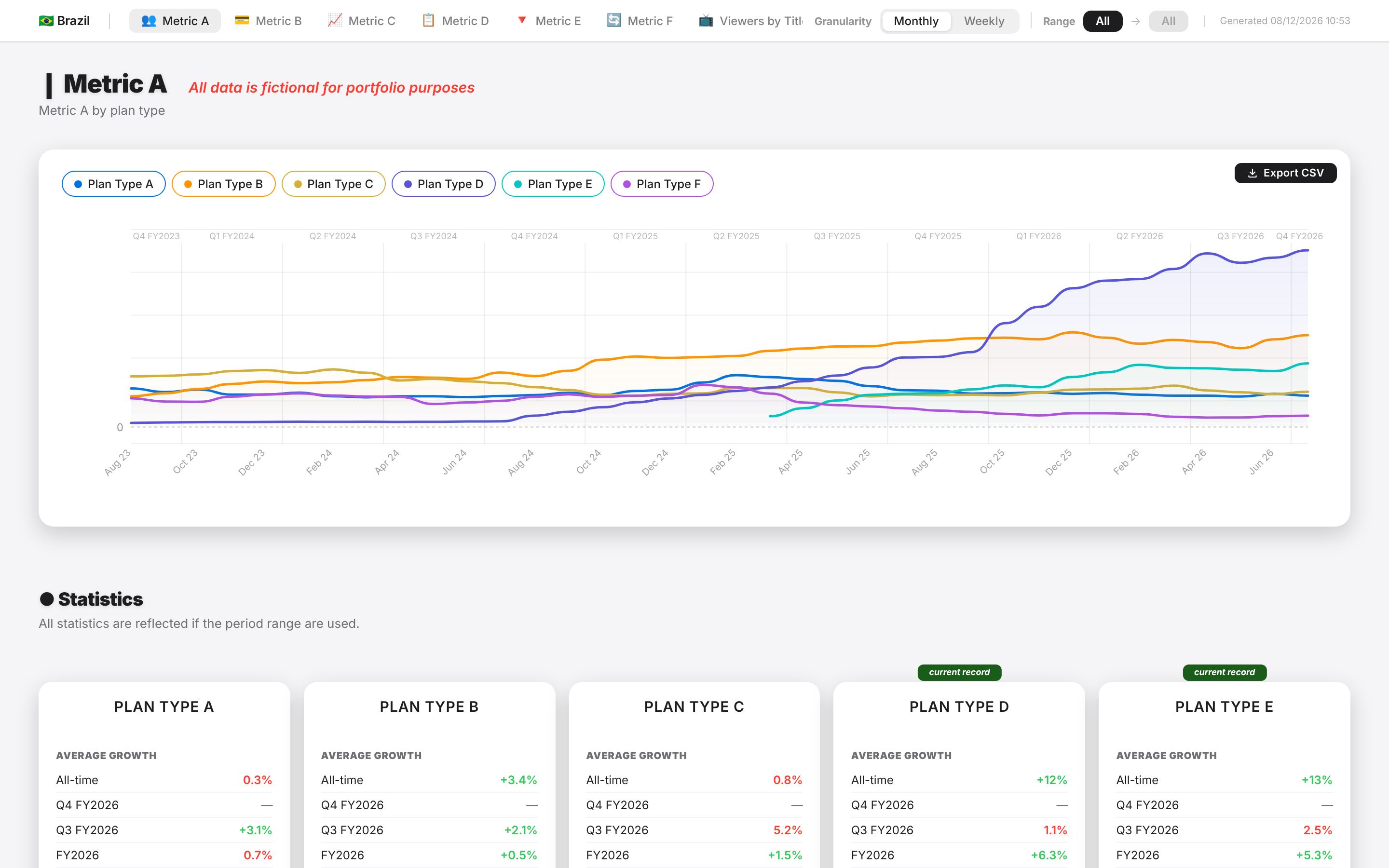Click the refresh arrows icon on Metric F
Screen dimensions: 1389x868
pyautogui.click(x=614, y=20)
